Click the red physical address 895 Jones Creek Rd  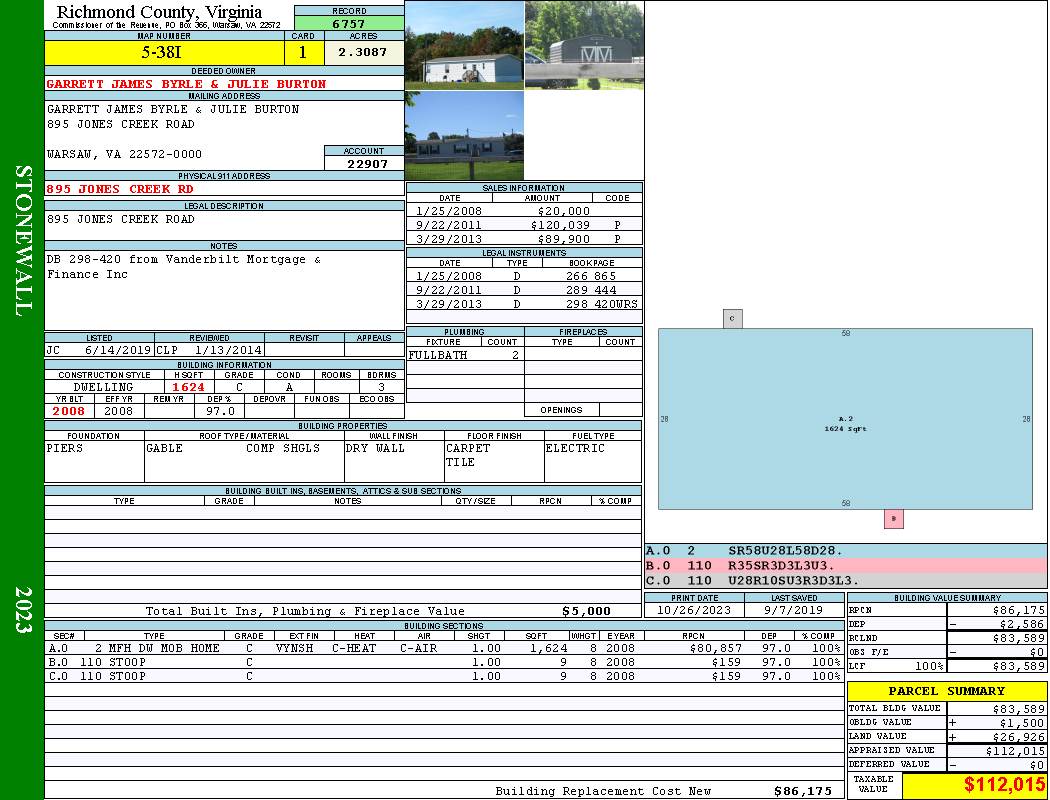coord(120,189)
